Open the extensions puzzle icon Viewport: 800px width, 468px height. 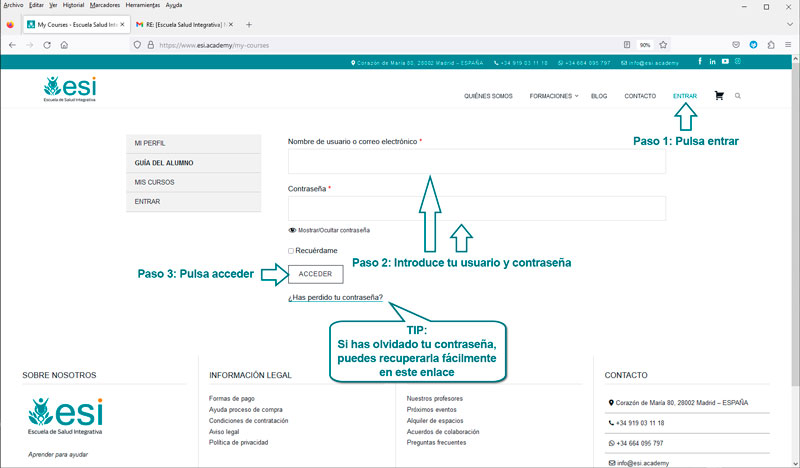771,45
